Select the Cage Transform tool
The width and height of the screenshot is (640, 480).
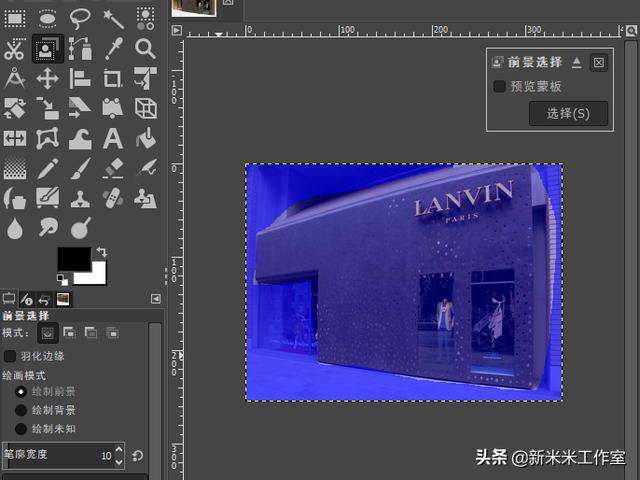point(47,139)
